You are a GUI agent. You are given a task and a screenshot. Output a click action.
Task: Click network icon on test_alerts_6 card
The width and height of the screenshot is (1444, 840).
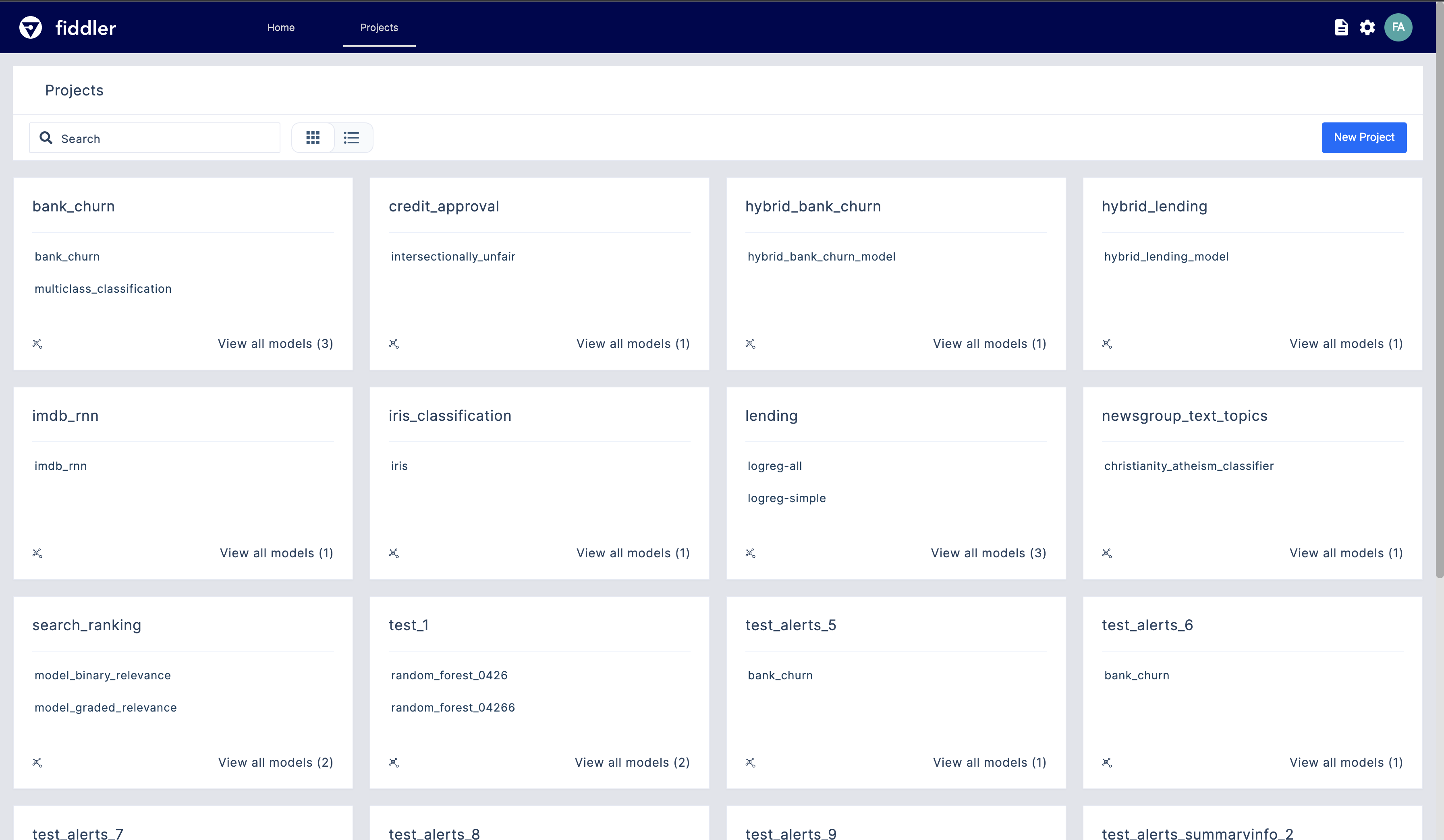[x=1106, y=763]
